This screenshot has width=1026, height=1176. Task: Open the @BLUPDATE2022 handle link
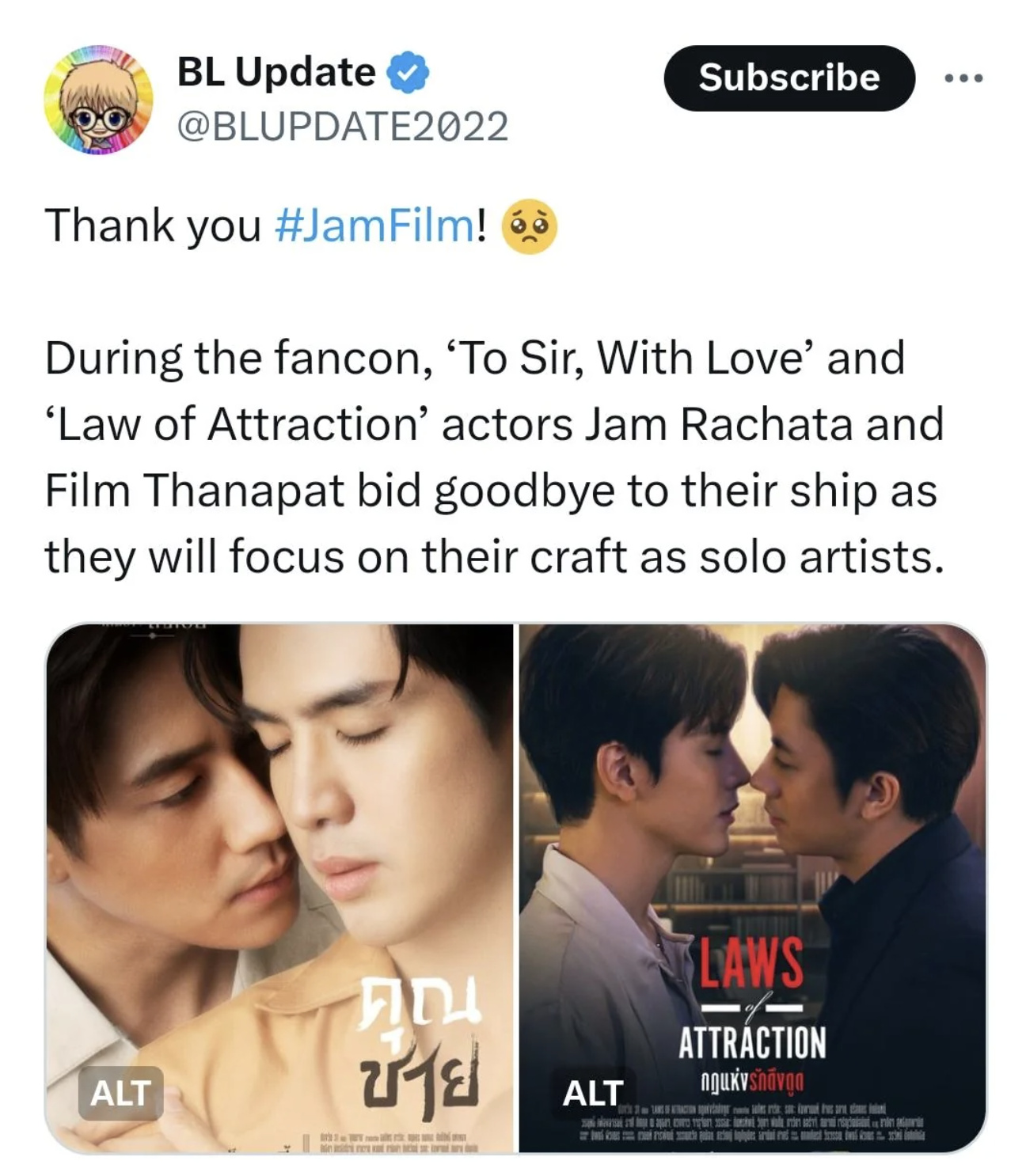click(x=343, y=126)
